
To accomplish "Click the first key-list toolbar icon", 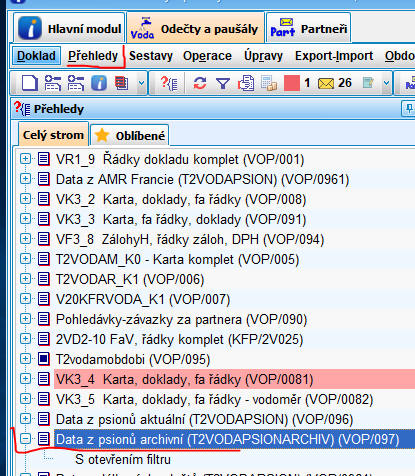I will pyautogui.click(x=53, y=83).
